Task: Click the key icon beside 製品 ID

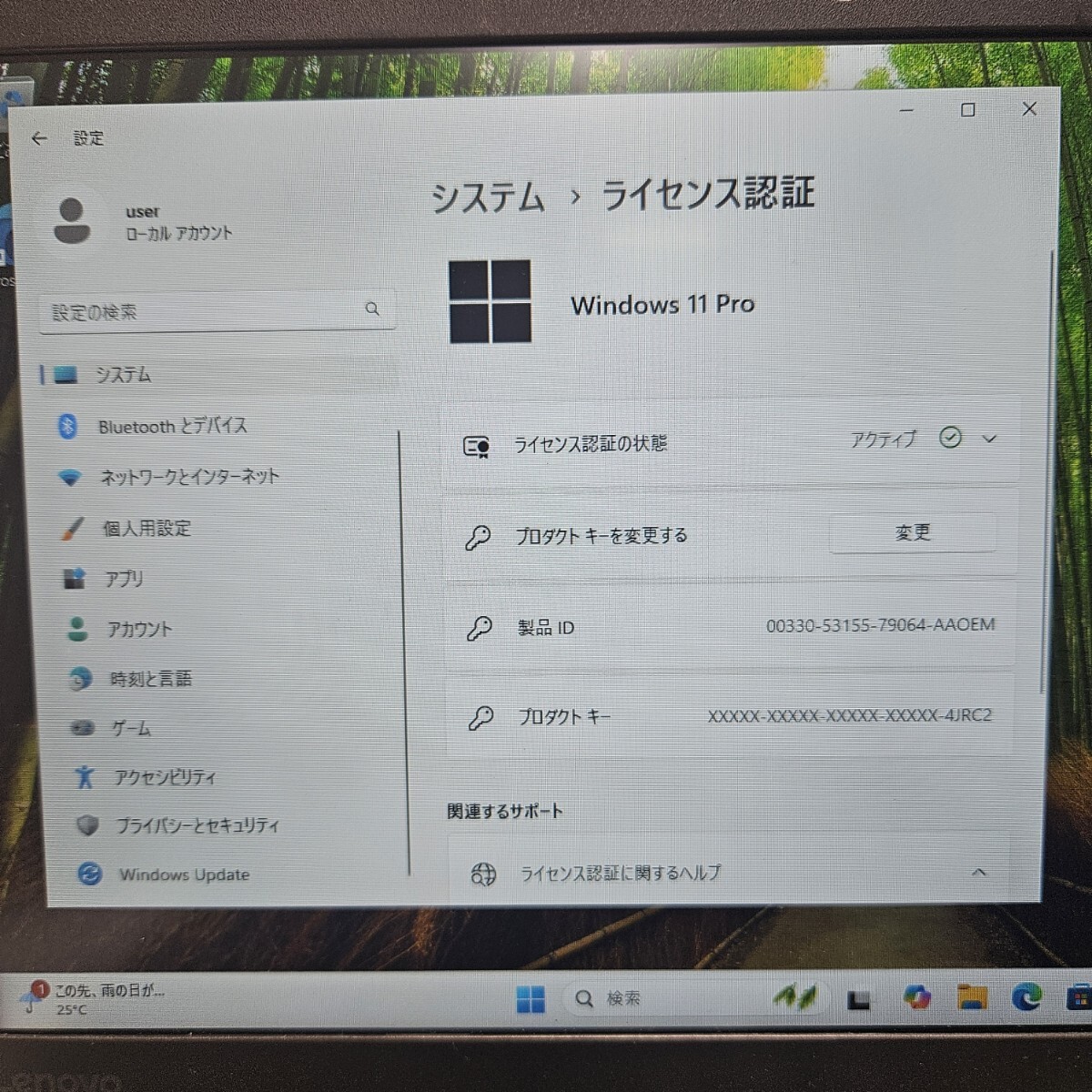Action: pos(480,629)
